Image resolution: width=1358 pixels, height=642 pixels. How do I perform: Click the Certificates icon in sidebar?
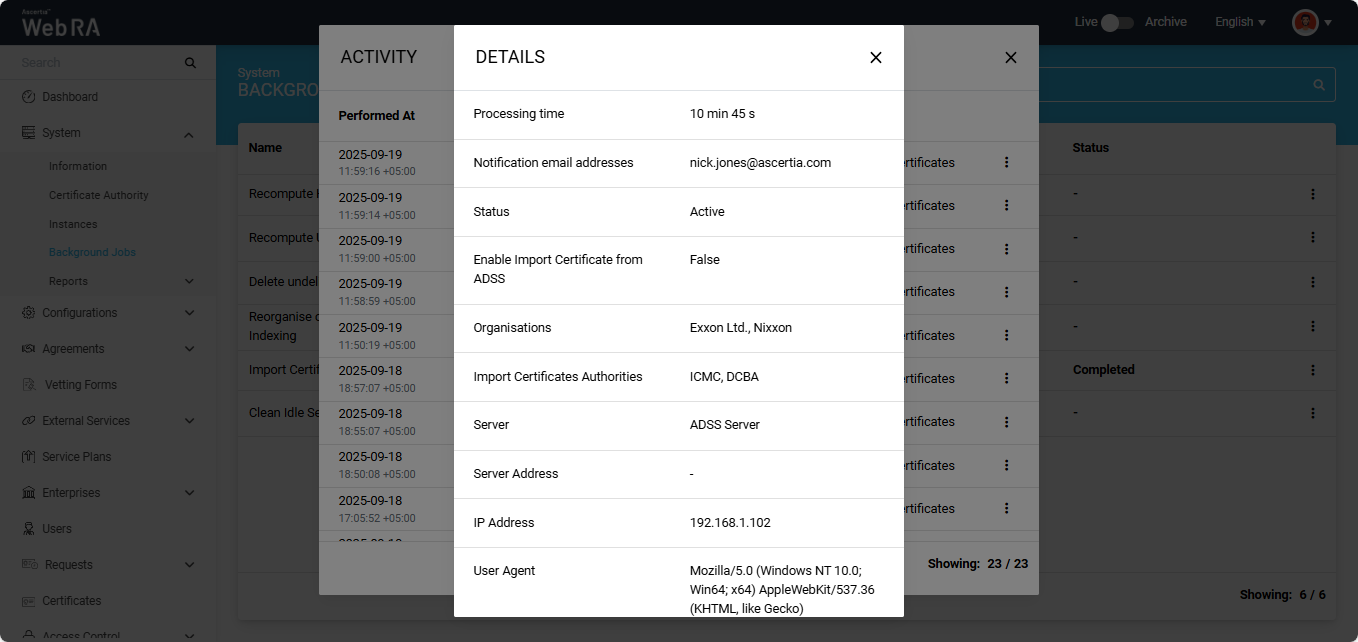pos(28,601)
